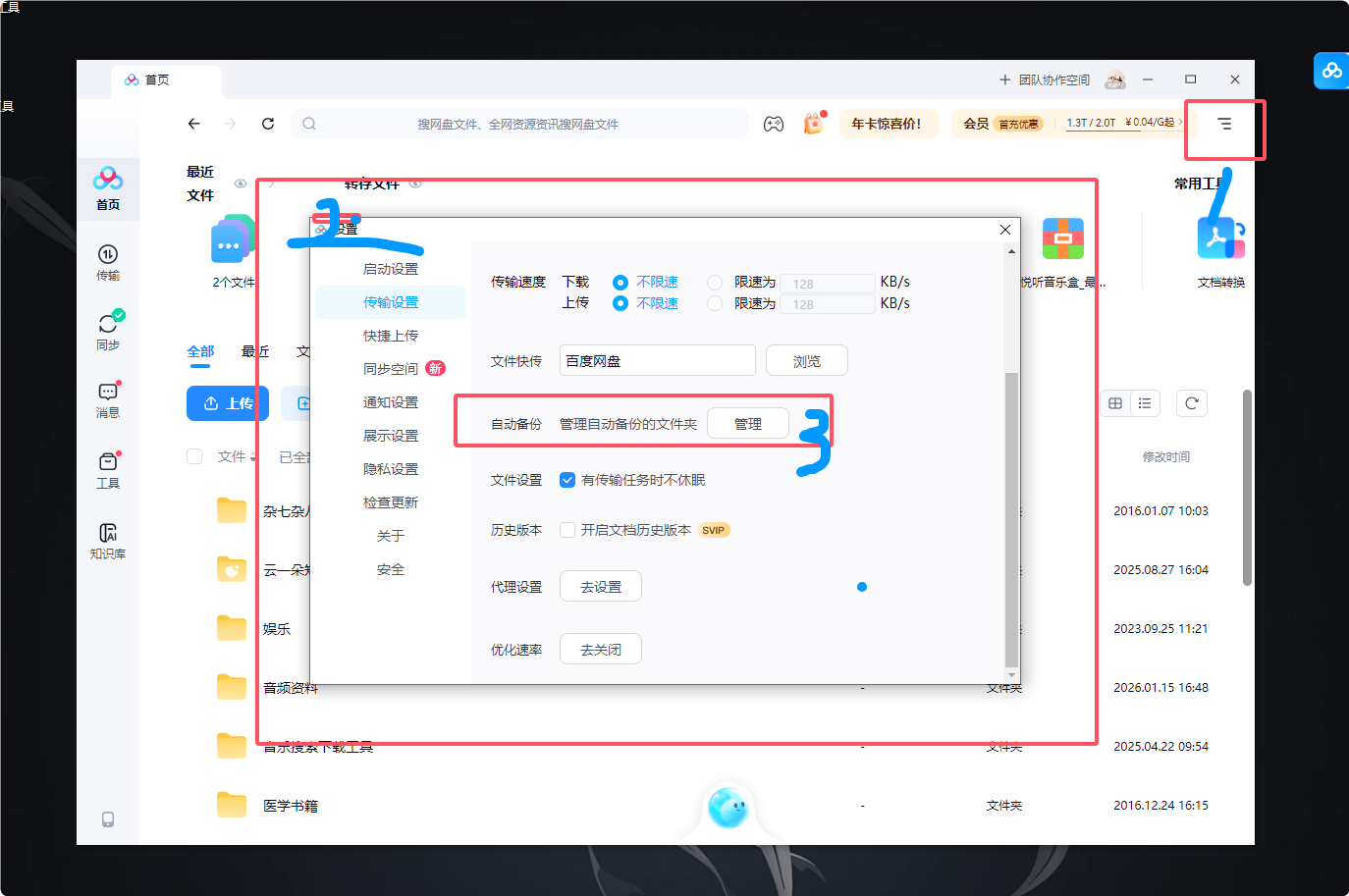Image resolution: width=1349 pixels, height=896 pixels.
Task: Select 限速为 for 上传 speed
Action: click(715, 304)
